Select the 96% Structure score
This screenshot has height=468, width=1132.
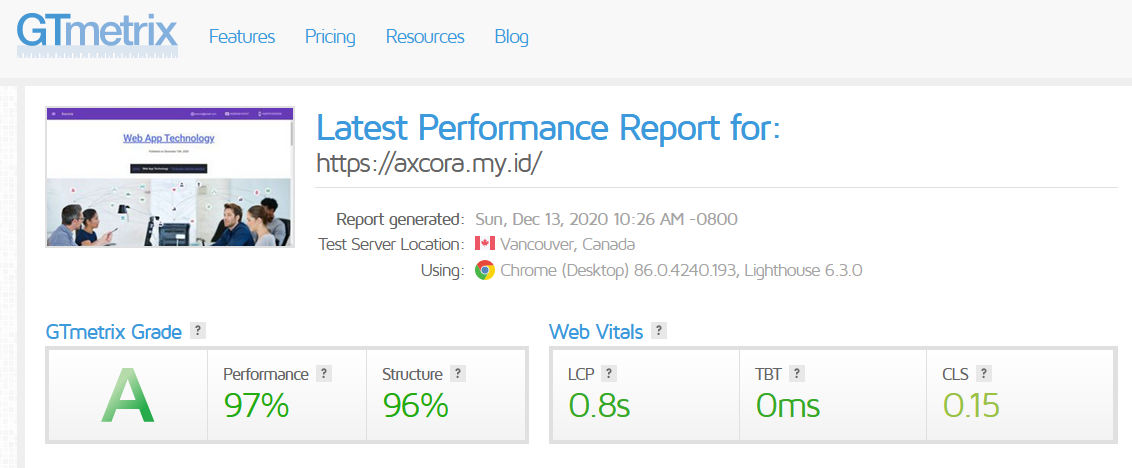415,405
